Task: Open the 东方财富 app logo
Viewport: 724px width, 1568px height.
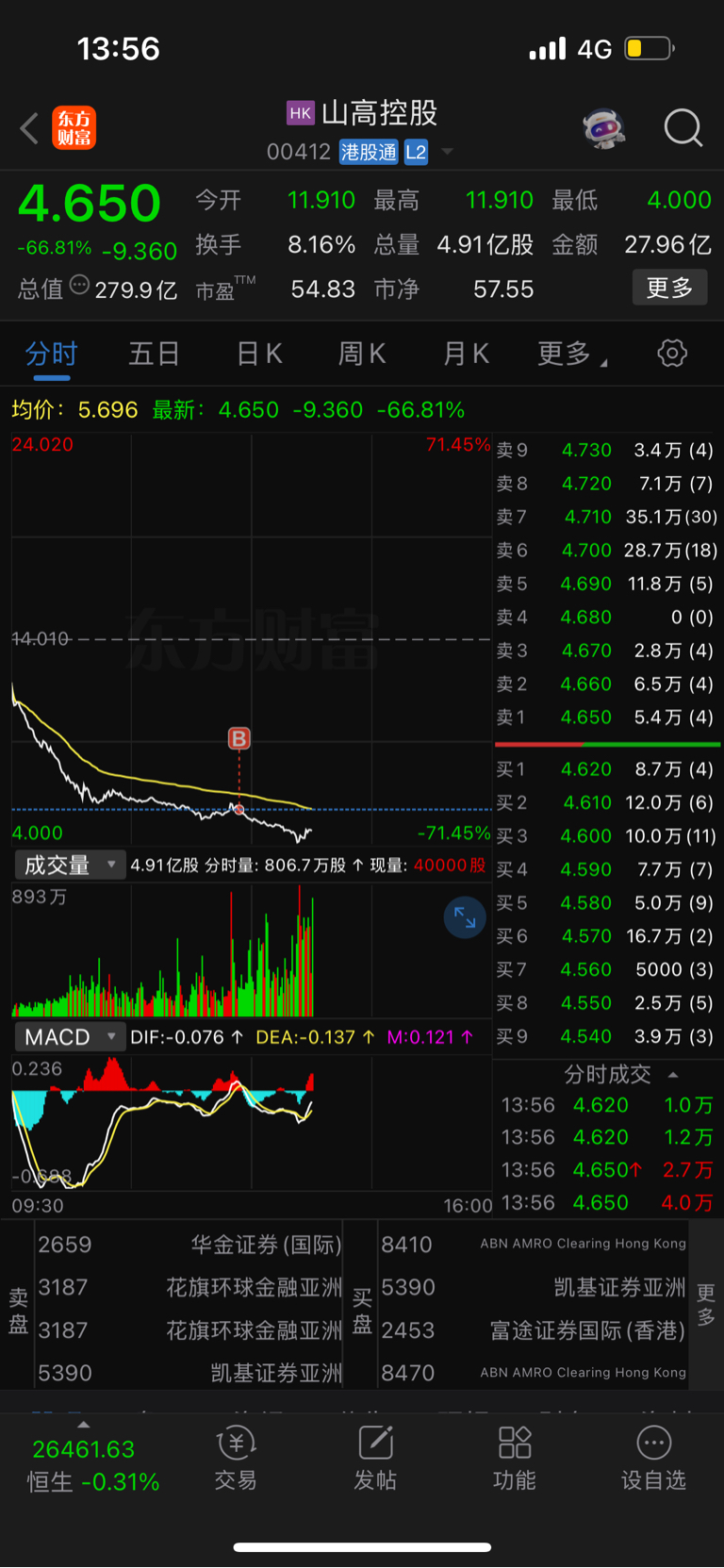Action: [74, 128]
